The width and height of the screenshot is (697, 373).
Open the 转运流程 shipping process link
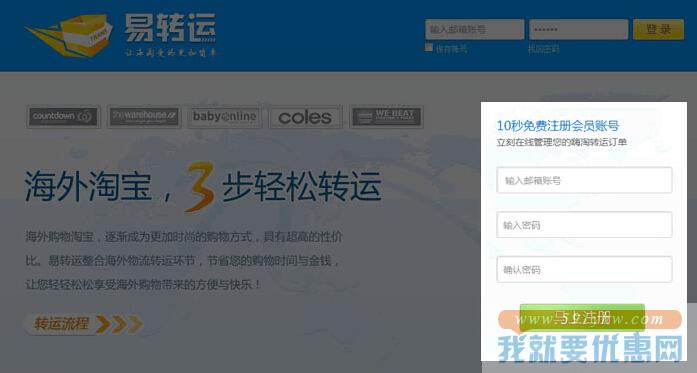point(62,324)
